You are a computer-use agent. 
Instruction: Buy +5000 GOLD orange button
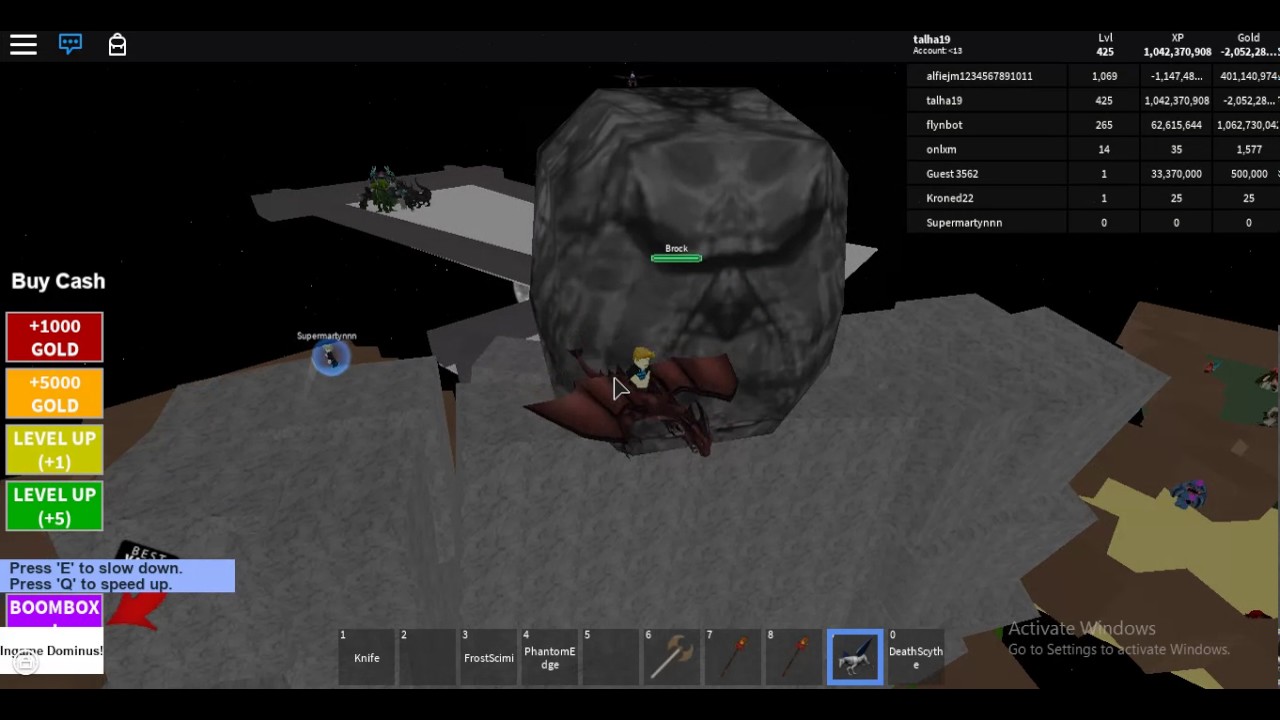54,394
